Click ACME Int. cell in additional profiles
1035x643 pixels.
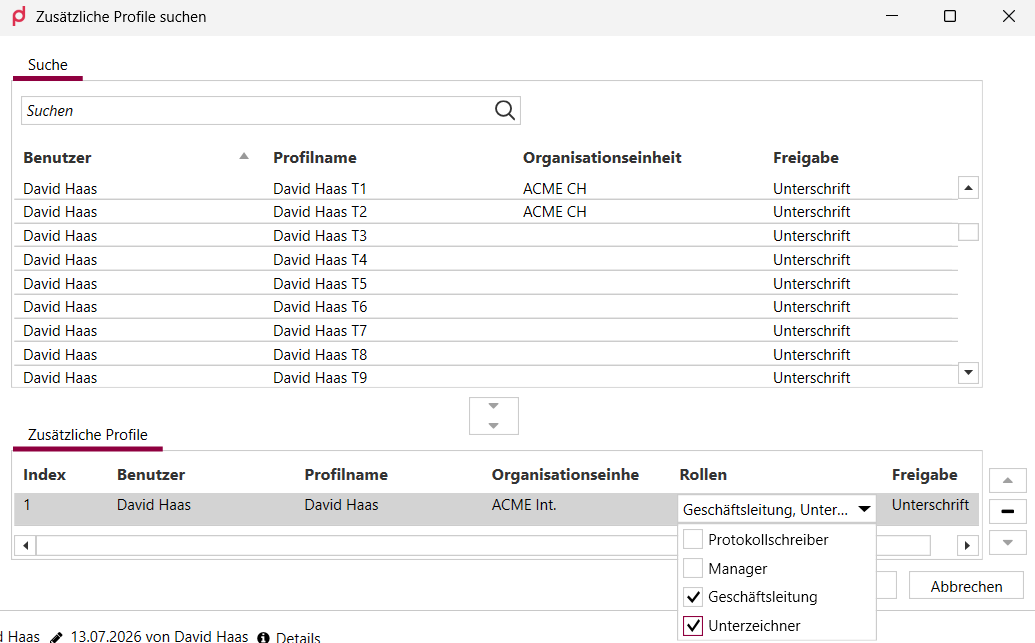click(524, 505)
